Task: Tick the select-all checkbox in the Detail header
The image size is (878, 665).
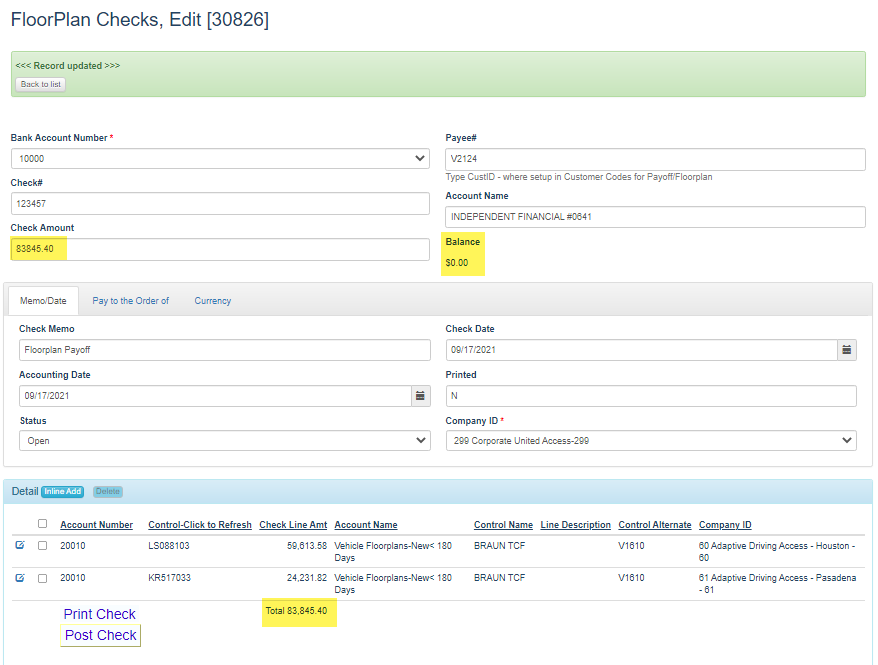Action: [43, 524]
